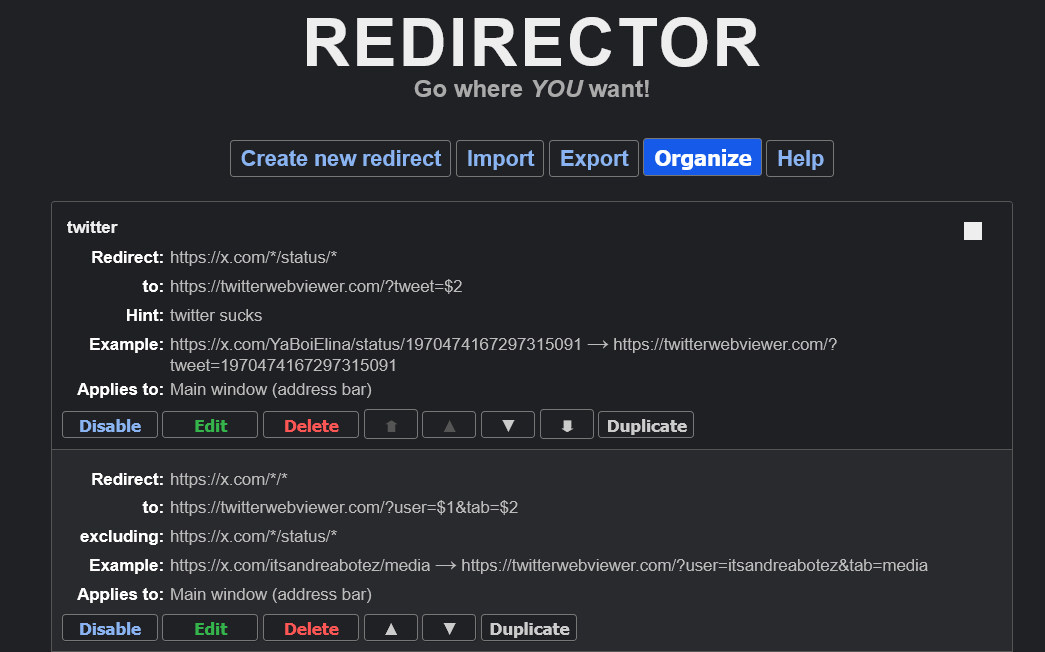1045x652 pixels.
Task: Tick the twitter redirect's selection checkbox
Action: pyautogui.click(x=972, y=231)
